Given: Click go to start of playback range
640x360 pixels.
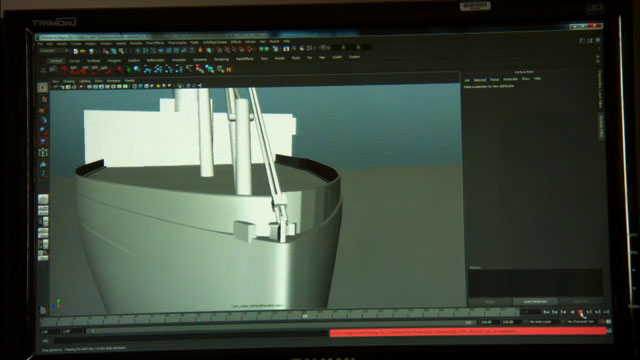Looking at the screenshot, I should tap(546, 312).
